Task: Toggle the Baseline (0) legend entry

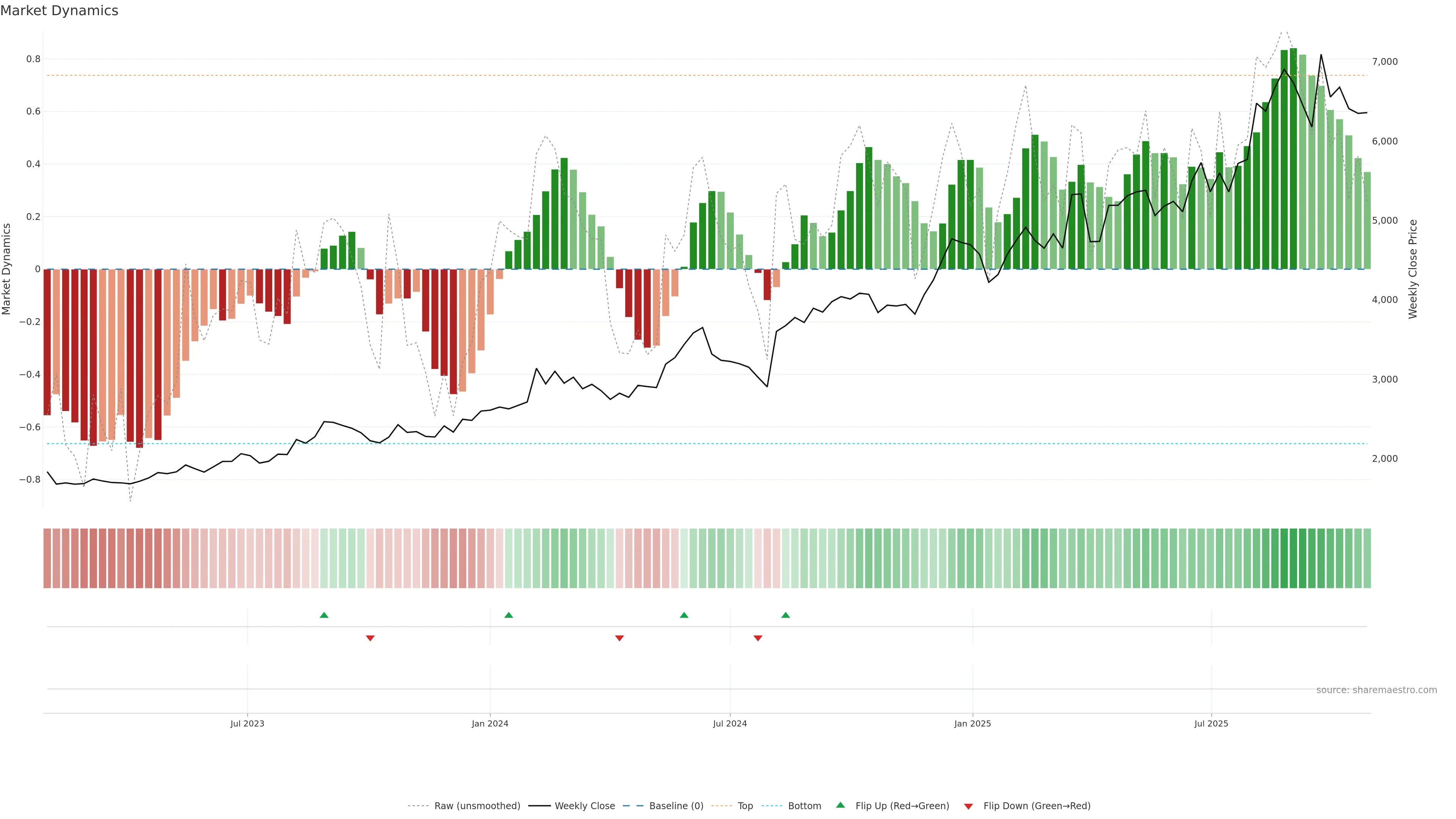Action: [676, 805]
